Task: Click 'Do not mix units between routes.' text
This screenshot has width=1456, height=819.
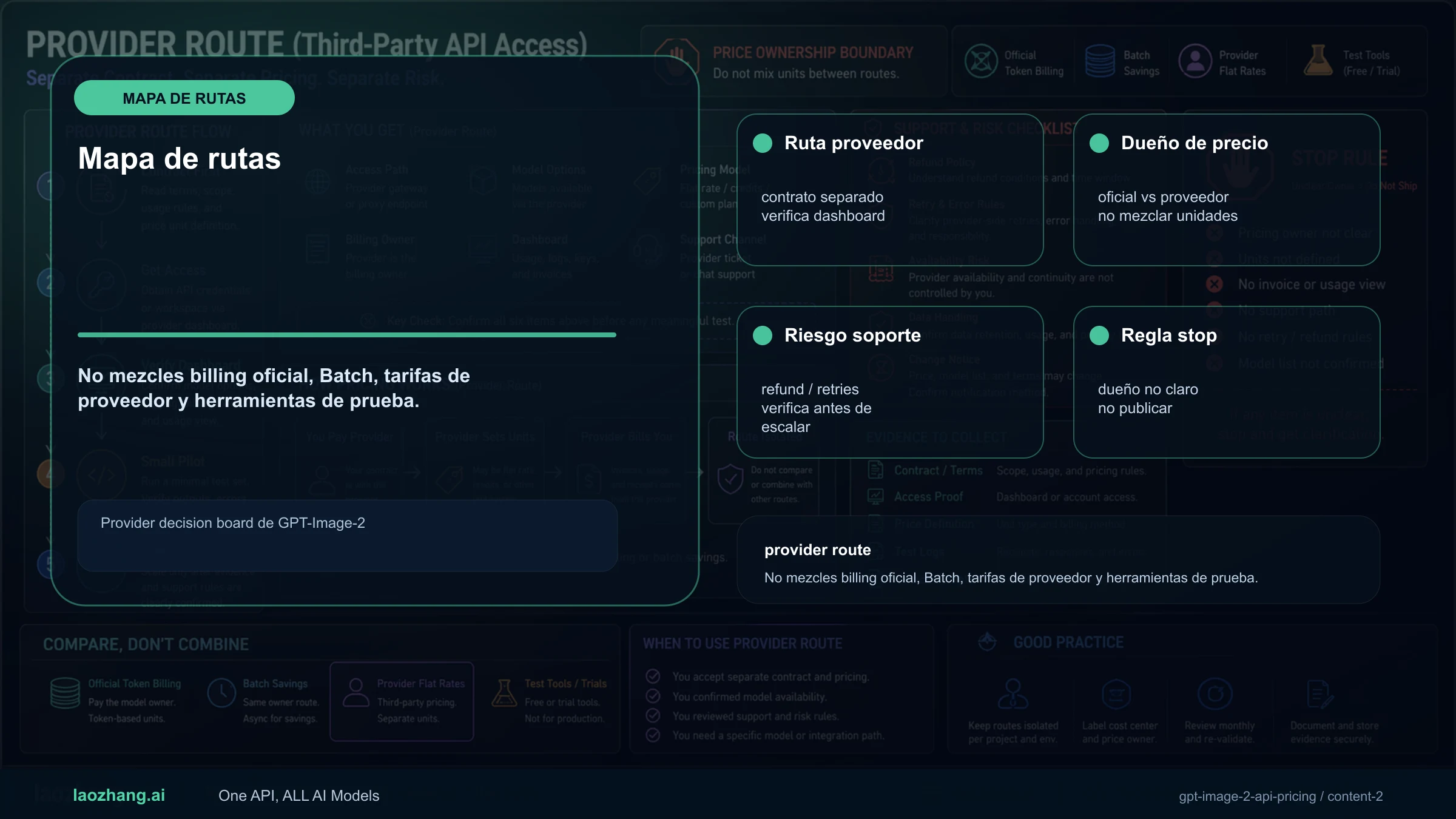Action: pos(806,73)
